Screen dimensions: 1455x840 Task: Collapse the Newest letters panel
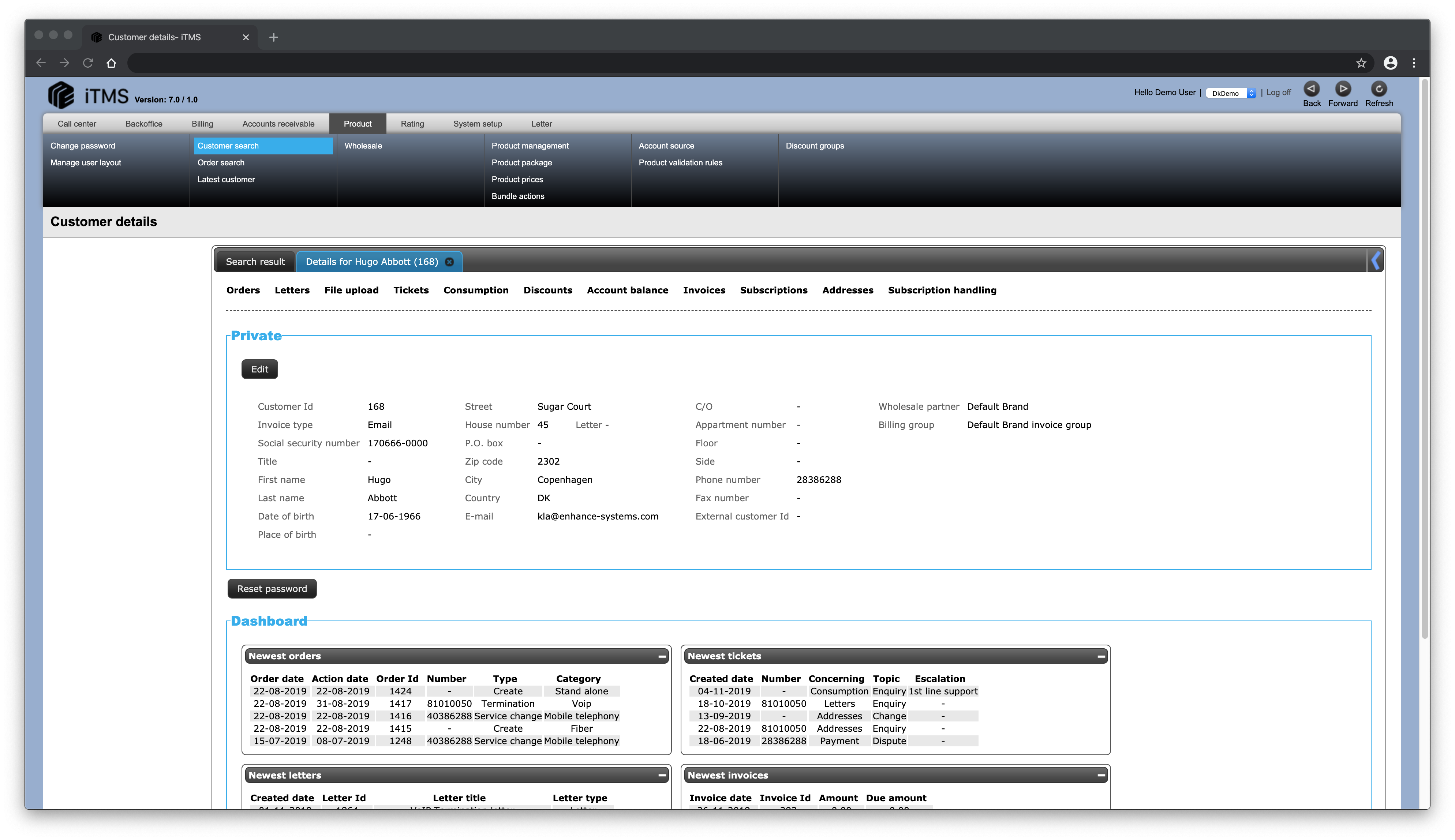click(x=662, y=775)
